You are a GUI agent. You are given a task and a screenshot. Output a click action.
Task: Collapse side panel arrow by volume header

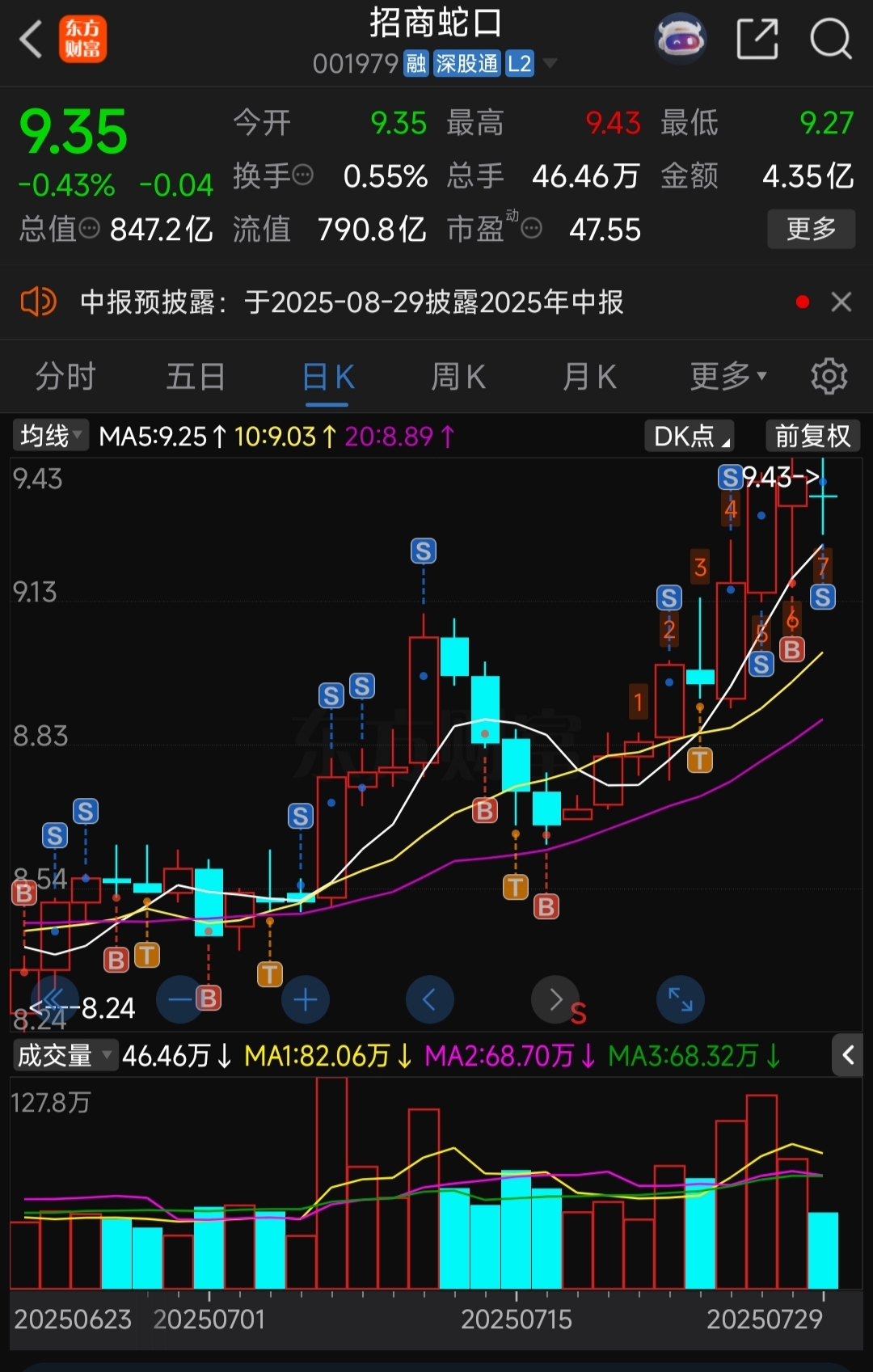coord(848,1055)
